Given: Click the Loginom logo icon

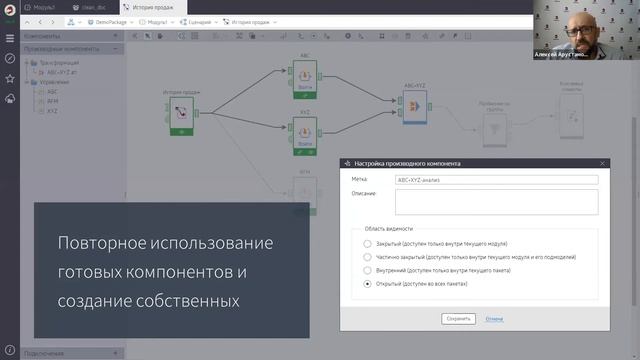Looking at the screenshot, I should click(x=10, y=10).
